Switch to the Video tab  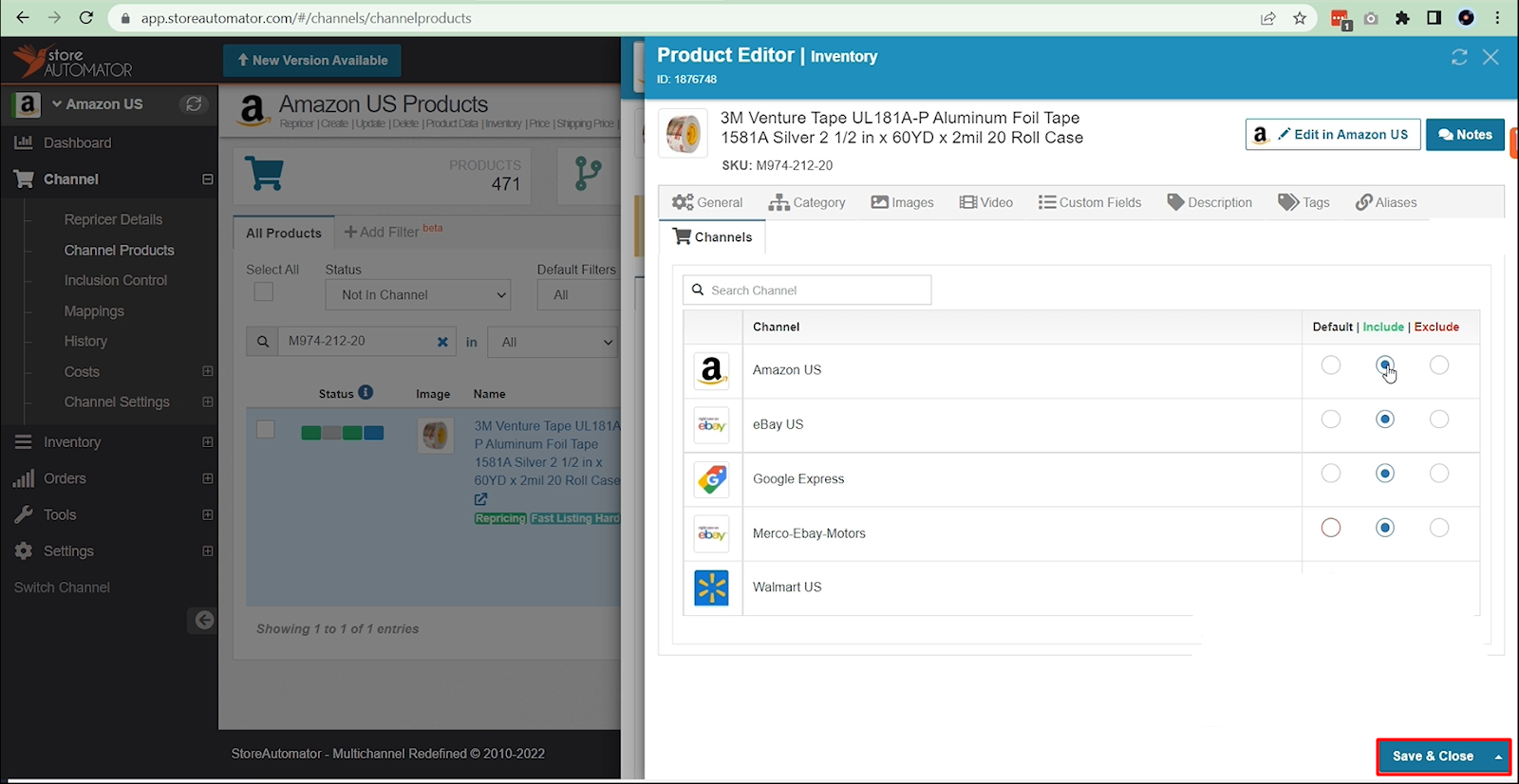pos(986,202)
